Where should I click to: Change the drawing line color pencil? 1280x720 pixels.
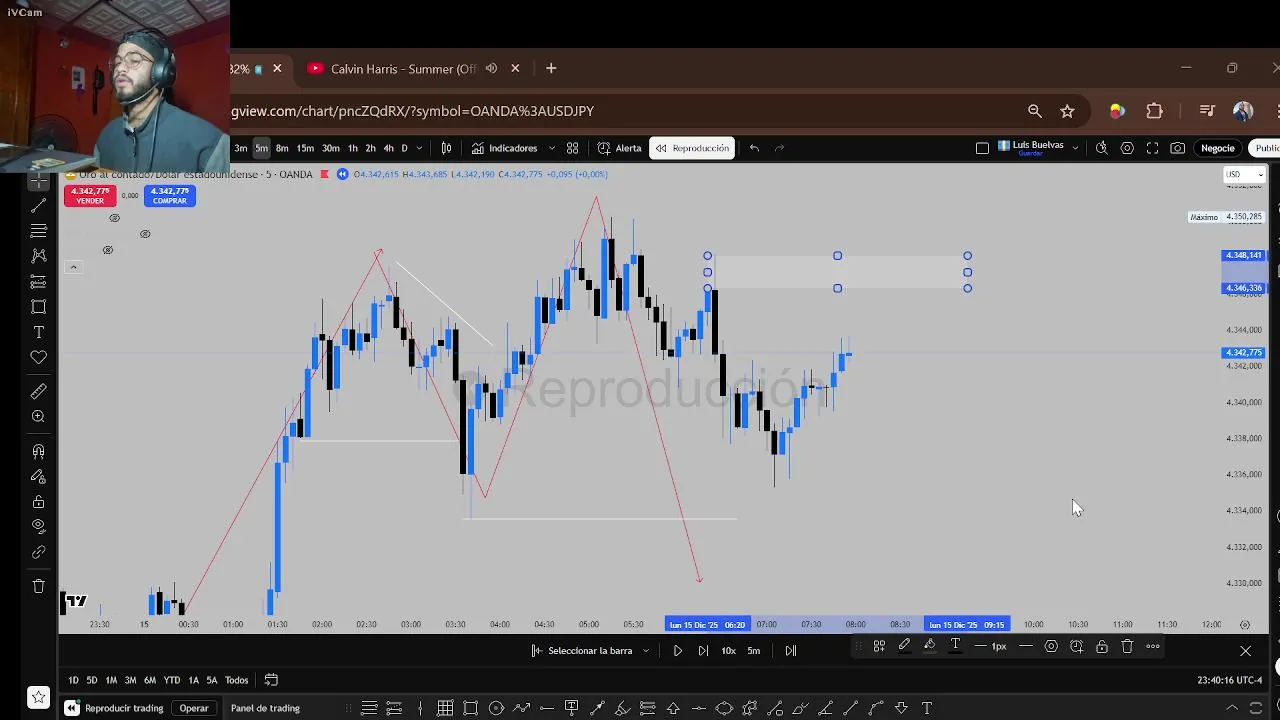point(904,647)
